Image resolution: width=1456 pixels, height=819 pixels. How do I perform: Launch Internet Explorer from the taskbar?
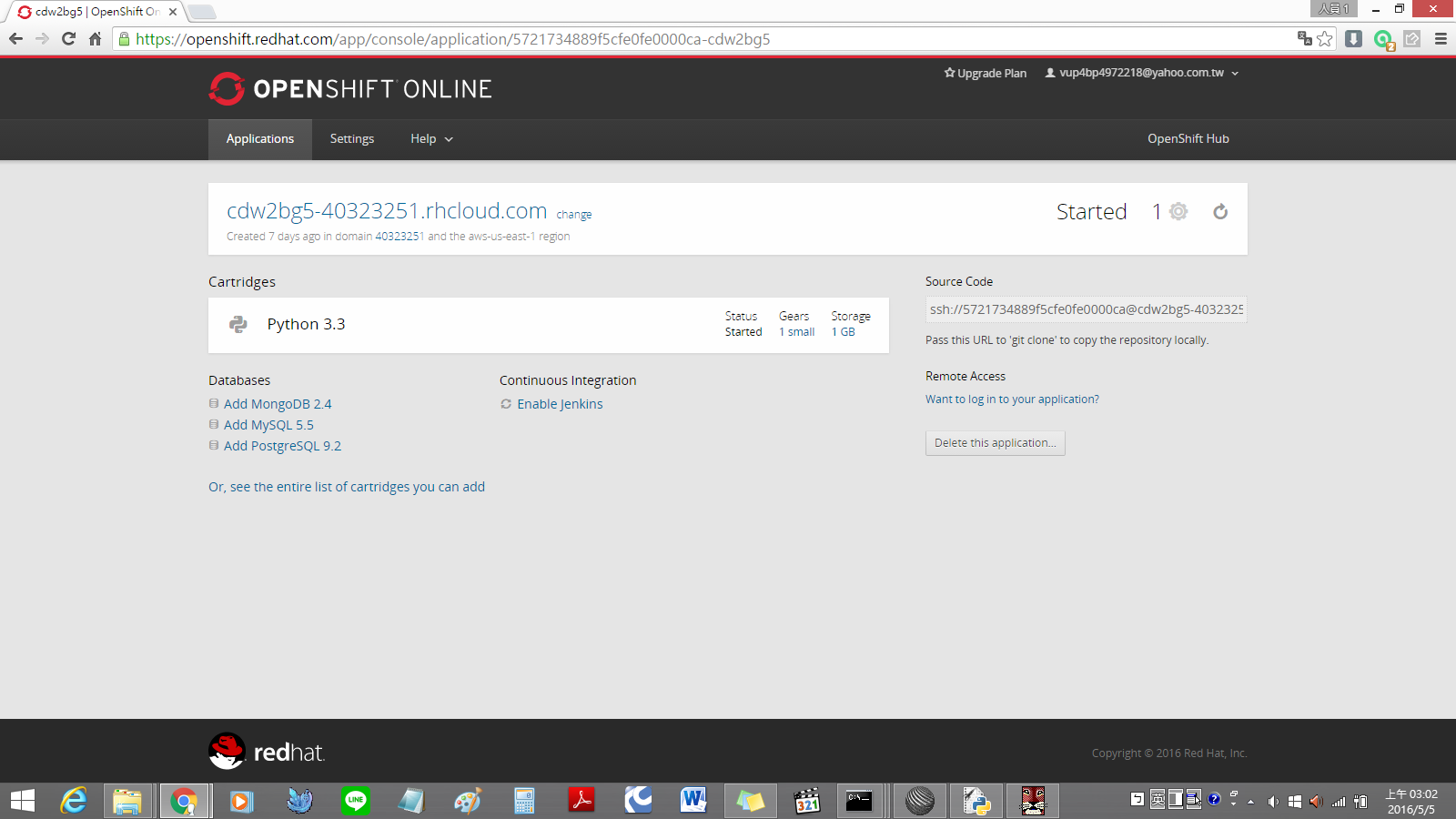(73, 801)
